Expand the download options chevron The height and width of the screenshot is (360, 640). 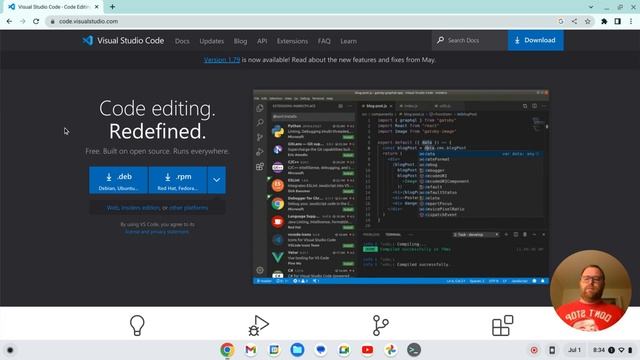pos(216,180)
